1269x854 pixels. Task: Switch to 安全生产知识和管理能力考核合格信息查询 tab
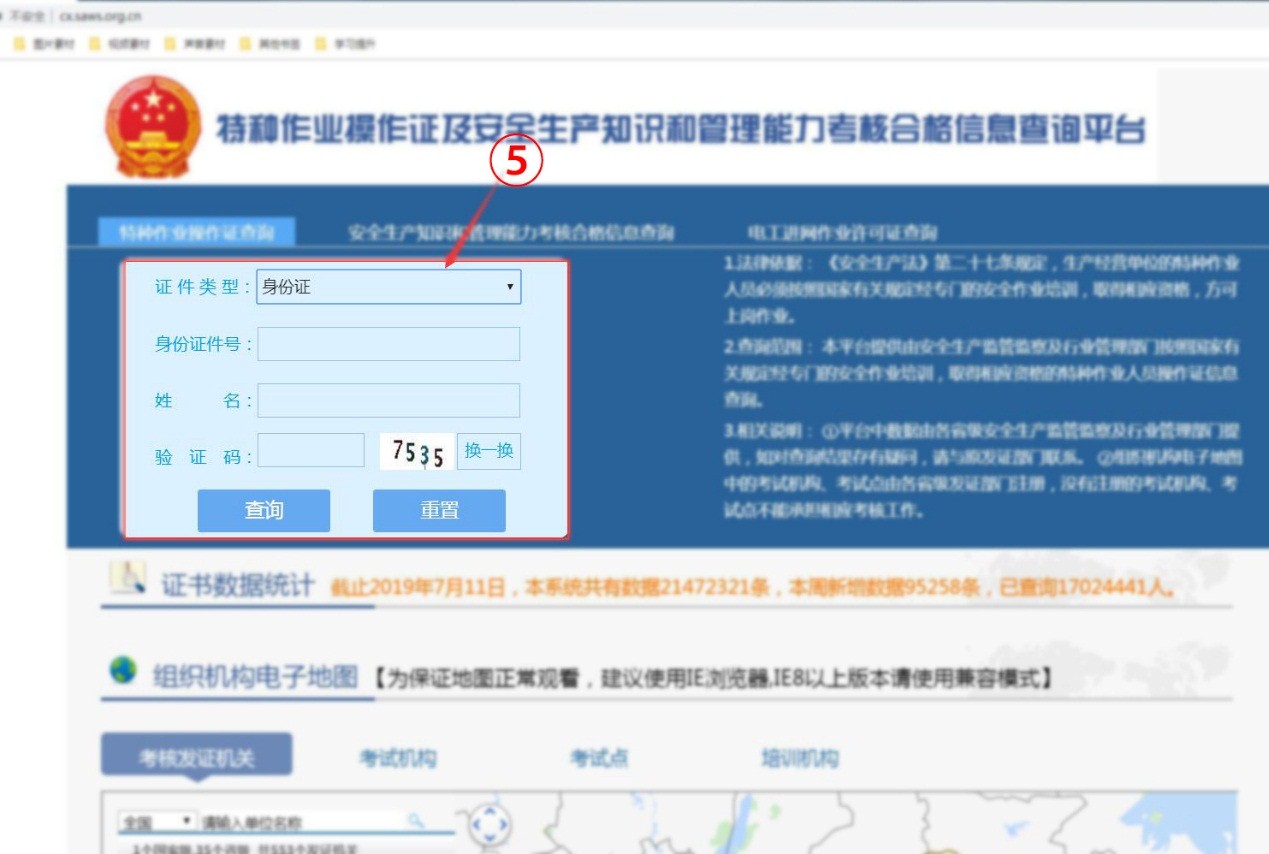click(x=511, y=233)
